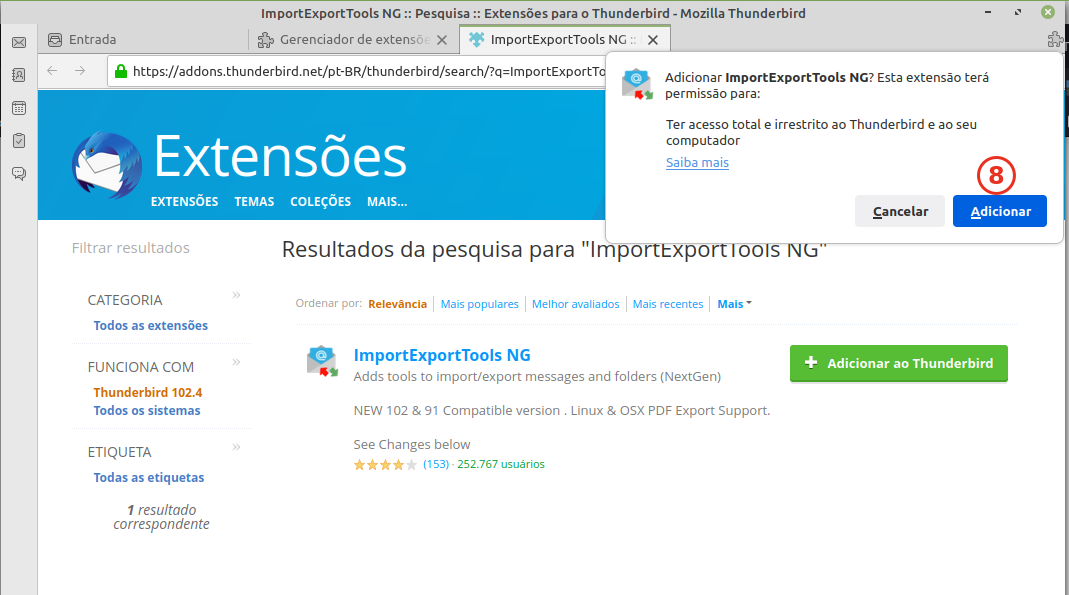Viewport: 1069px width, 595px height.
Task: Go forward with the right arrow button
Action: [x=80, y=71]
